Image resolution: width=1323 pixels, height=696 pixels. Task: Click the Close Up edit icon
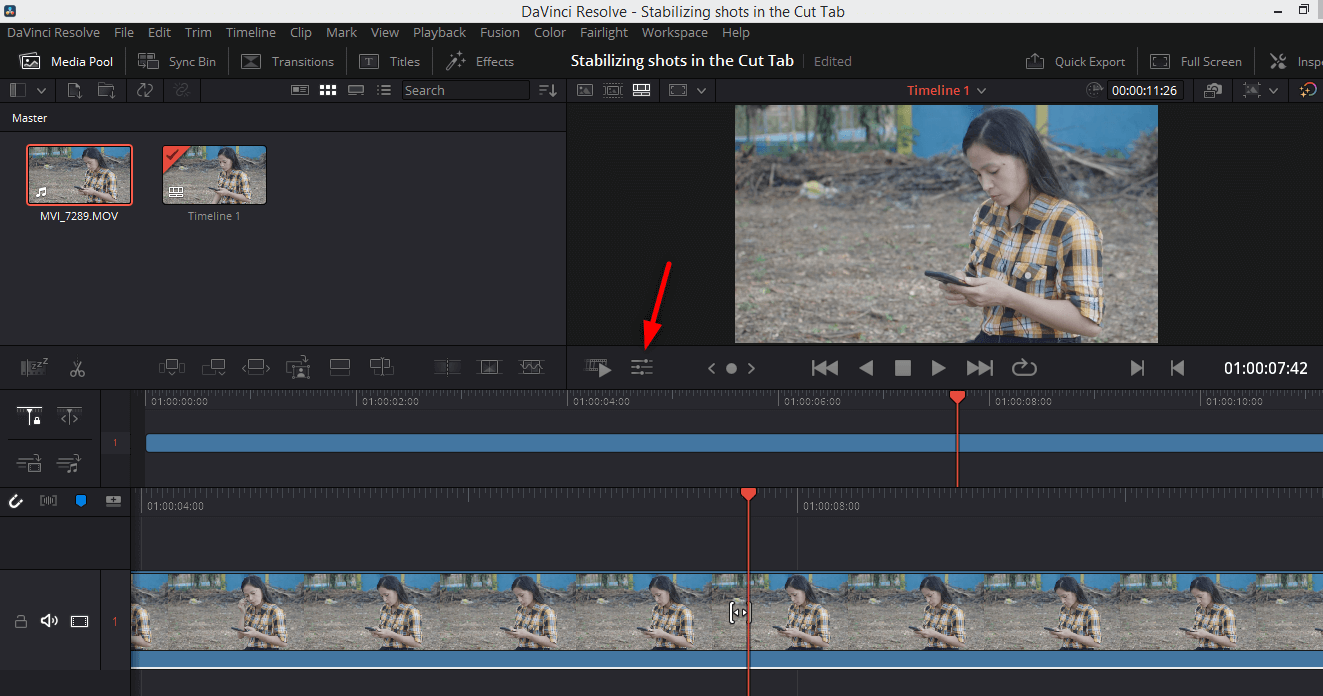pos(298,367)
